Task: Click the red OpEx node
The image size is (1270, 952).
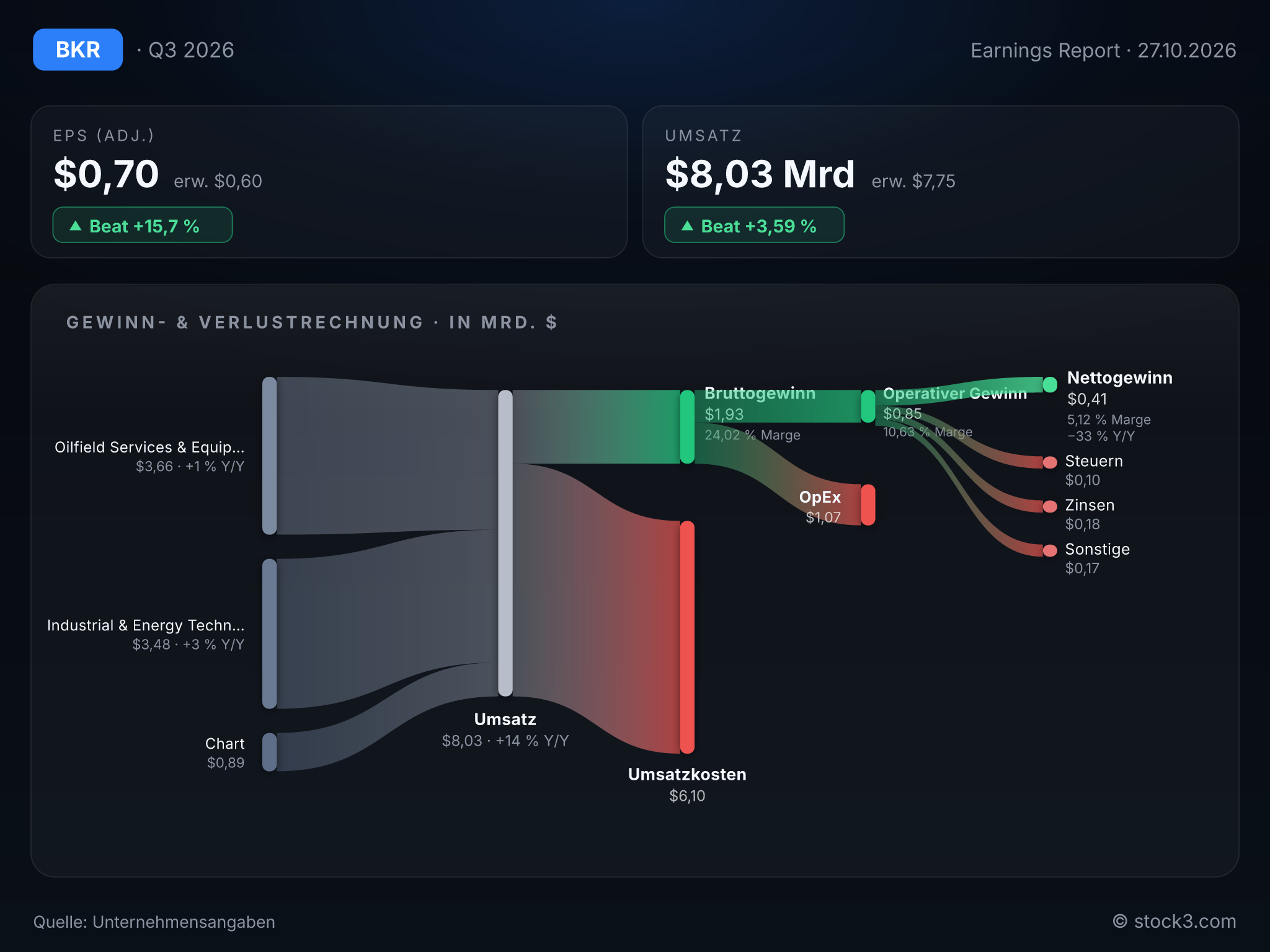Action: tap(868, 505)
